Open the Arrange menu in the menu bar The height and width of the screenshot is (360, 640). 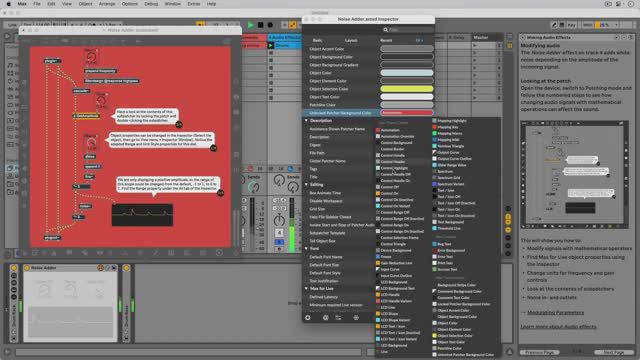107,4
